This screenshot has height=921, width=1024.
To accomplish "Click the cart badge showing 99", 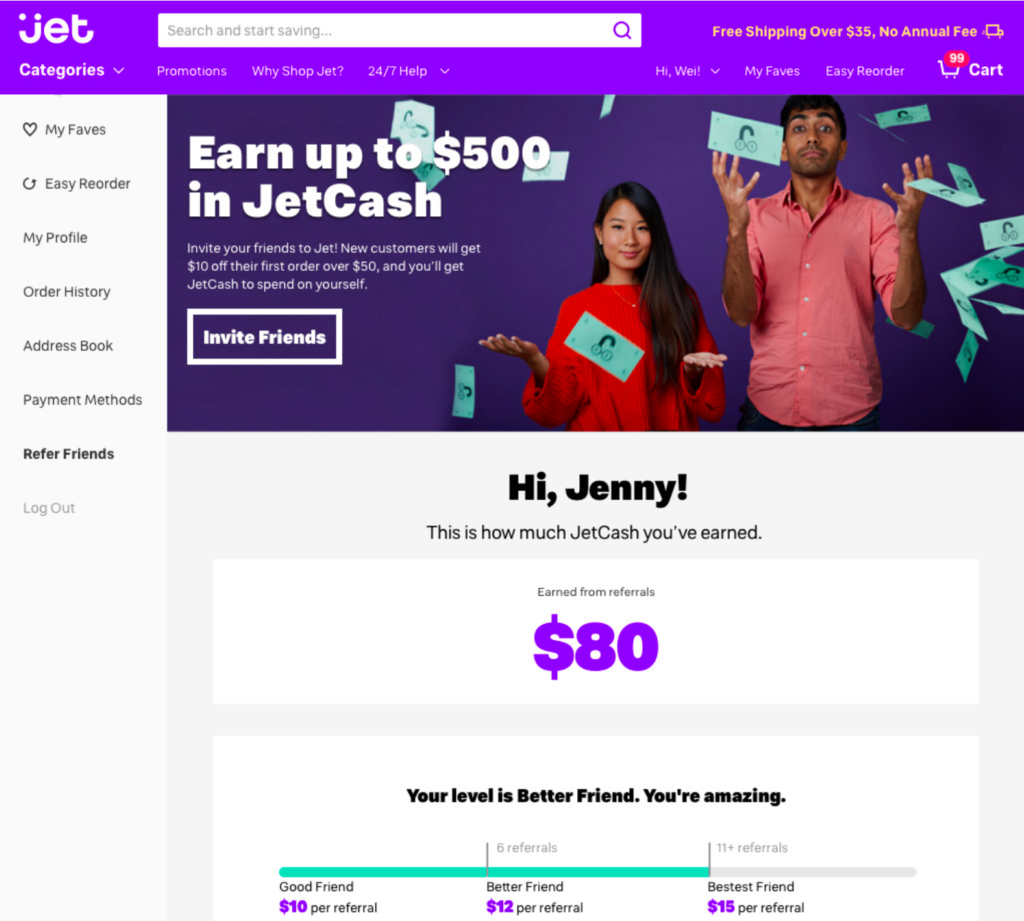I will click(957, 58).
